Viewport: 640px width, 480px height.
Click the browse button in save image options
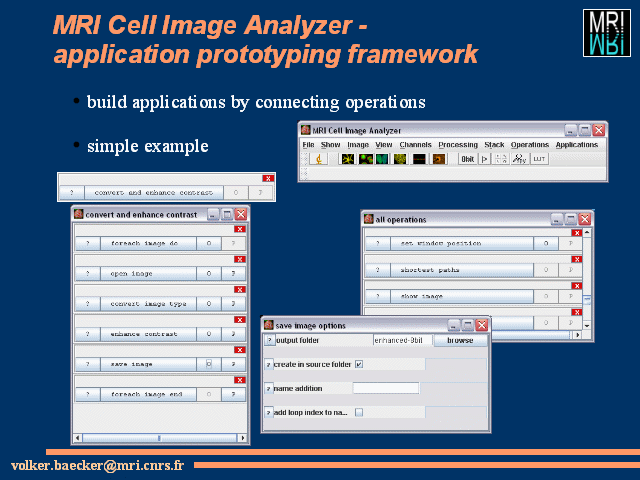point(460,340)
